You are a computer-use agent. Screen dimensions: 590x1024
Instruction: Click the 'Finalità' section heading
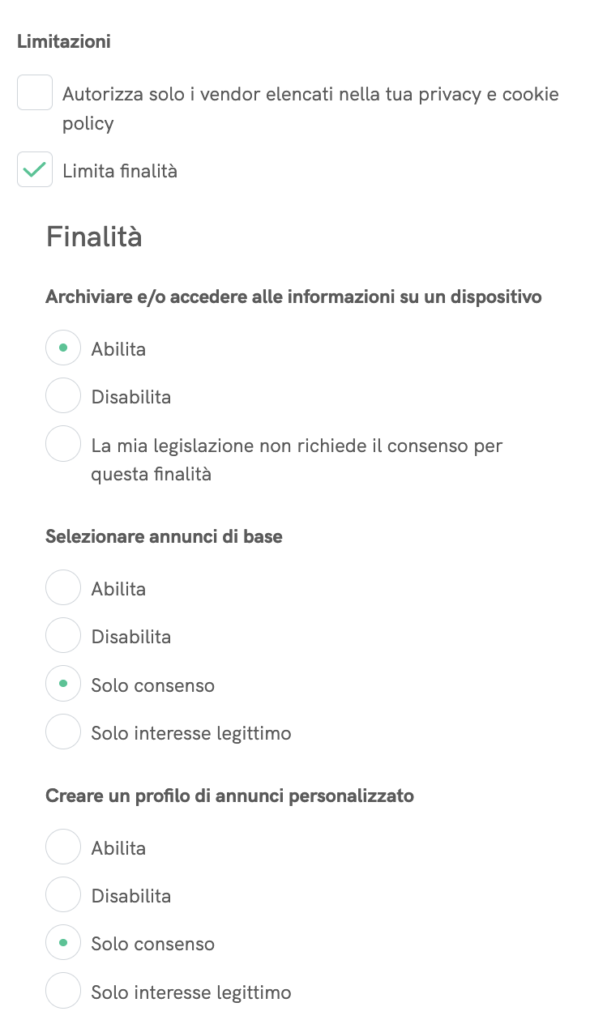95,237
